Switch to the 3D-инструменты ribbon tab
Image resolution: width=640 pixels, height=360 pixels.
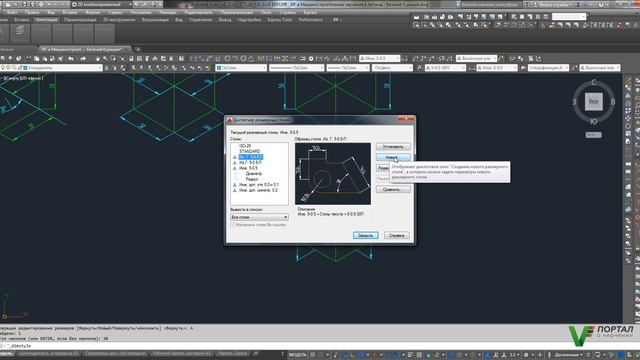(119, 20)
